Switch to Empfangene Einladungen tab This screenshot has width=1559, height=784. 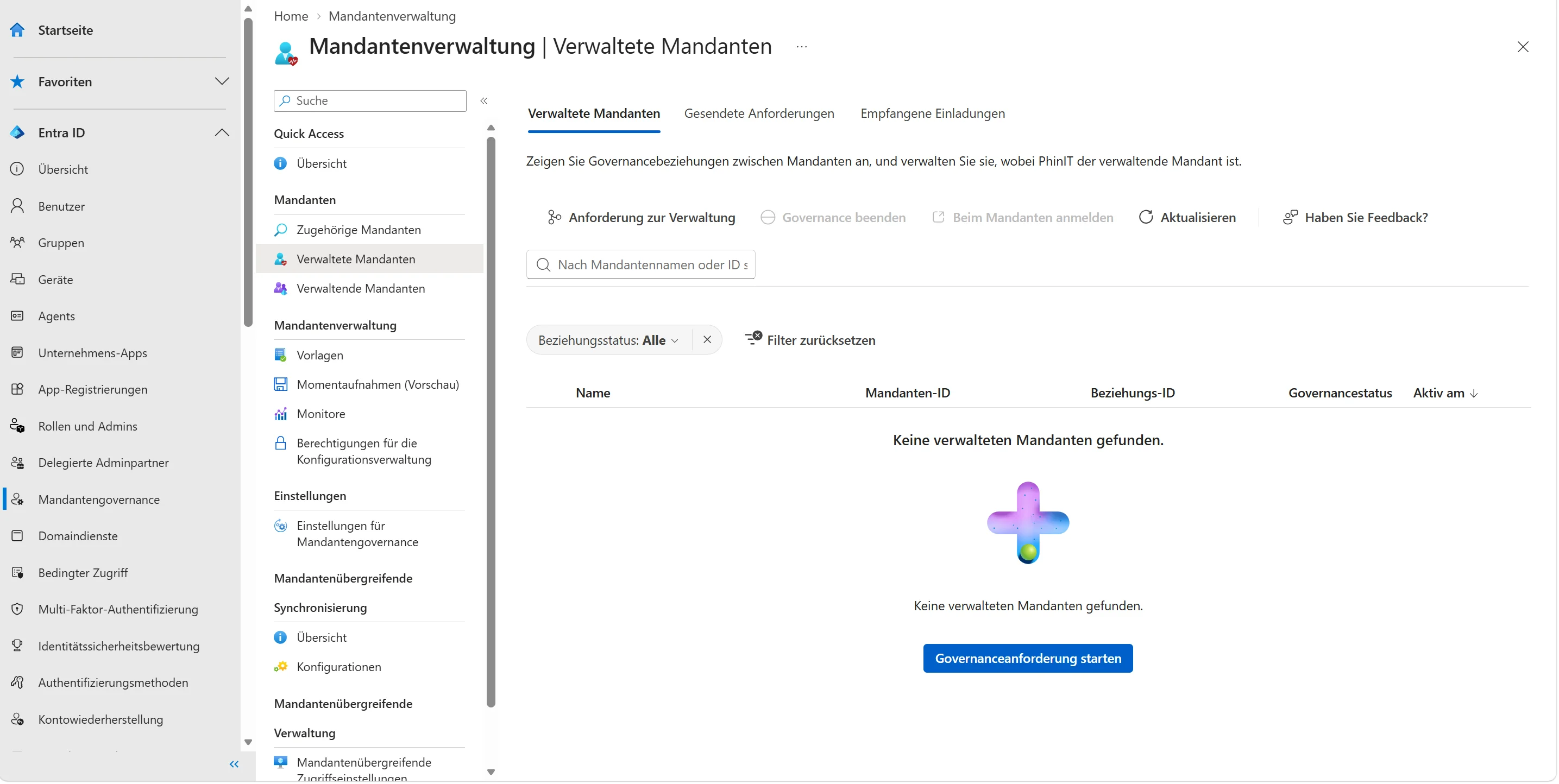(x=933, y=113)
